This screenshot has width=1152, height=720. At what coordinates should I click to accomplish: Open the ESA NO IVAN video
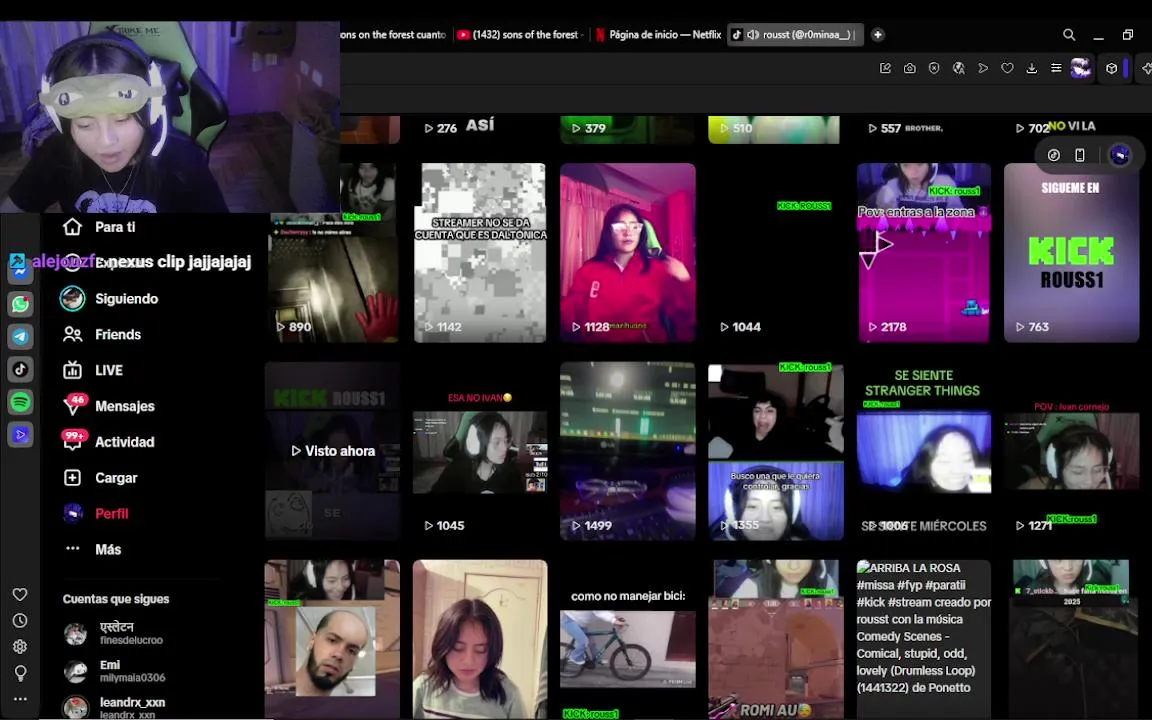point(480,451)
